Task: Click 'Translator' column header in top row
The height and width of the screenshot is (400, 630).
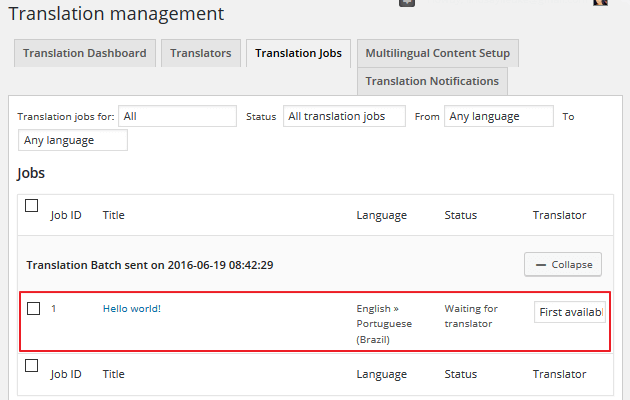Action: pyautogui.click(x=560, y=215)
